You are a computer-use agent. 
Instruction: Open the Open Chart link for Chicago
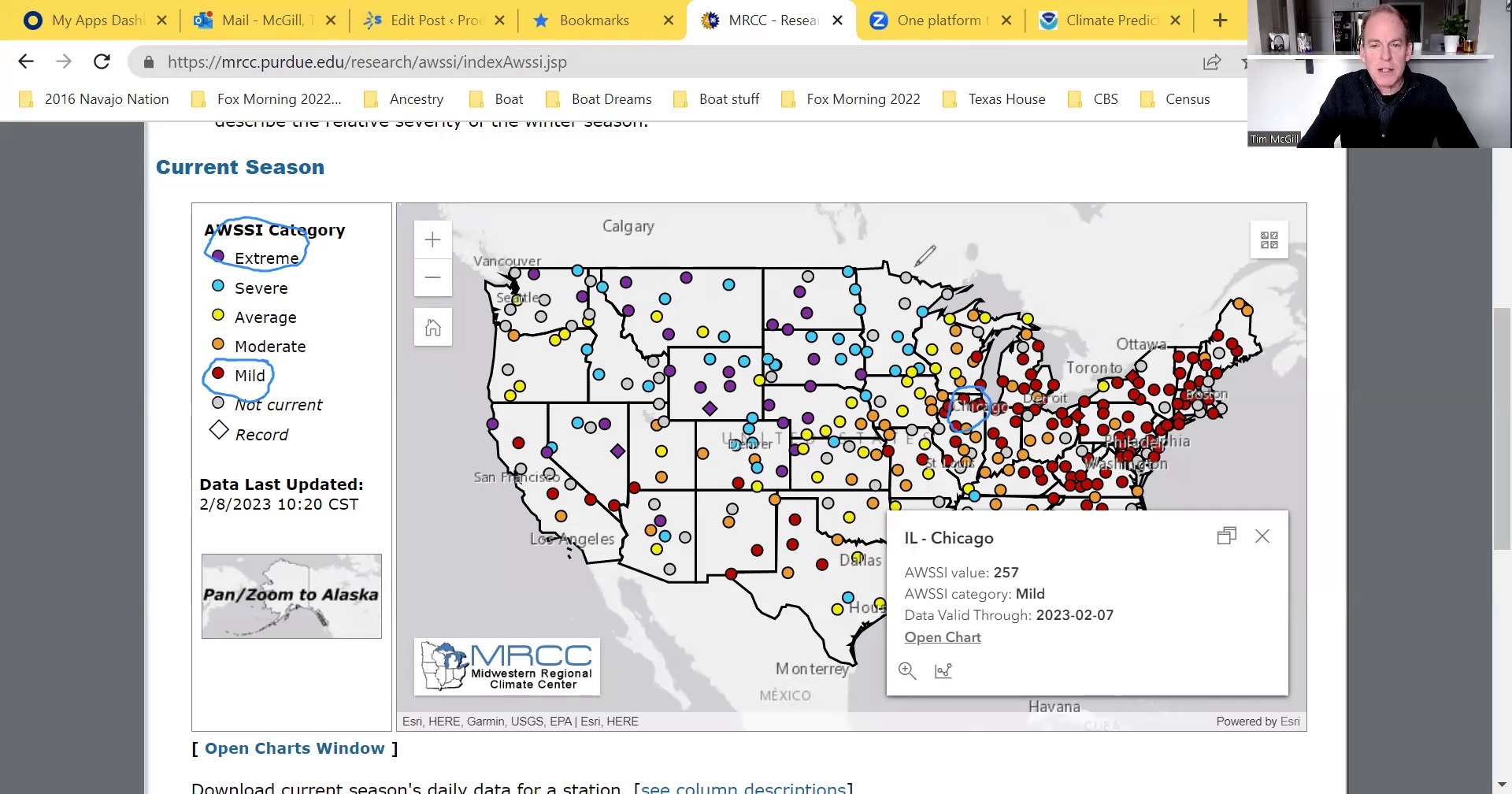pos(942,637)
